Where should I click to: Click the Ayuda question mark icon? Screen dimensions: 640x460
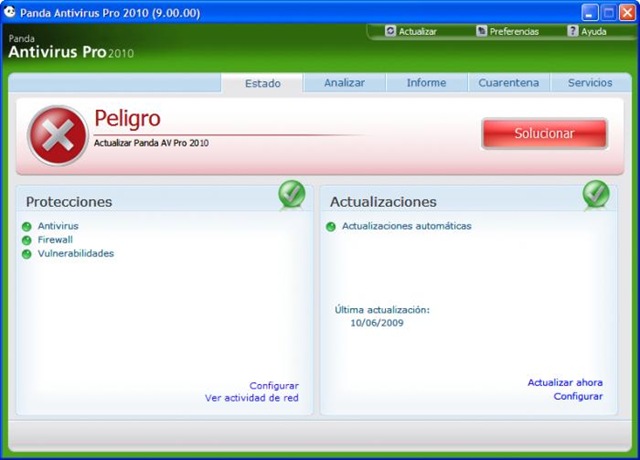tap(573, 31)
